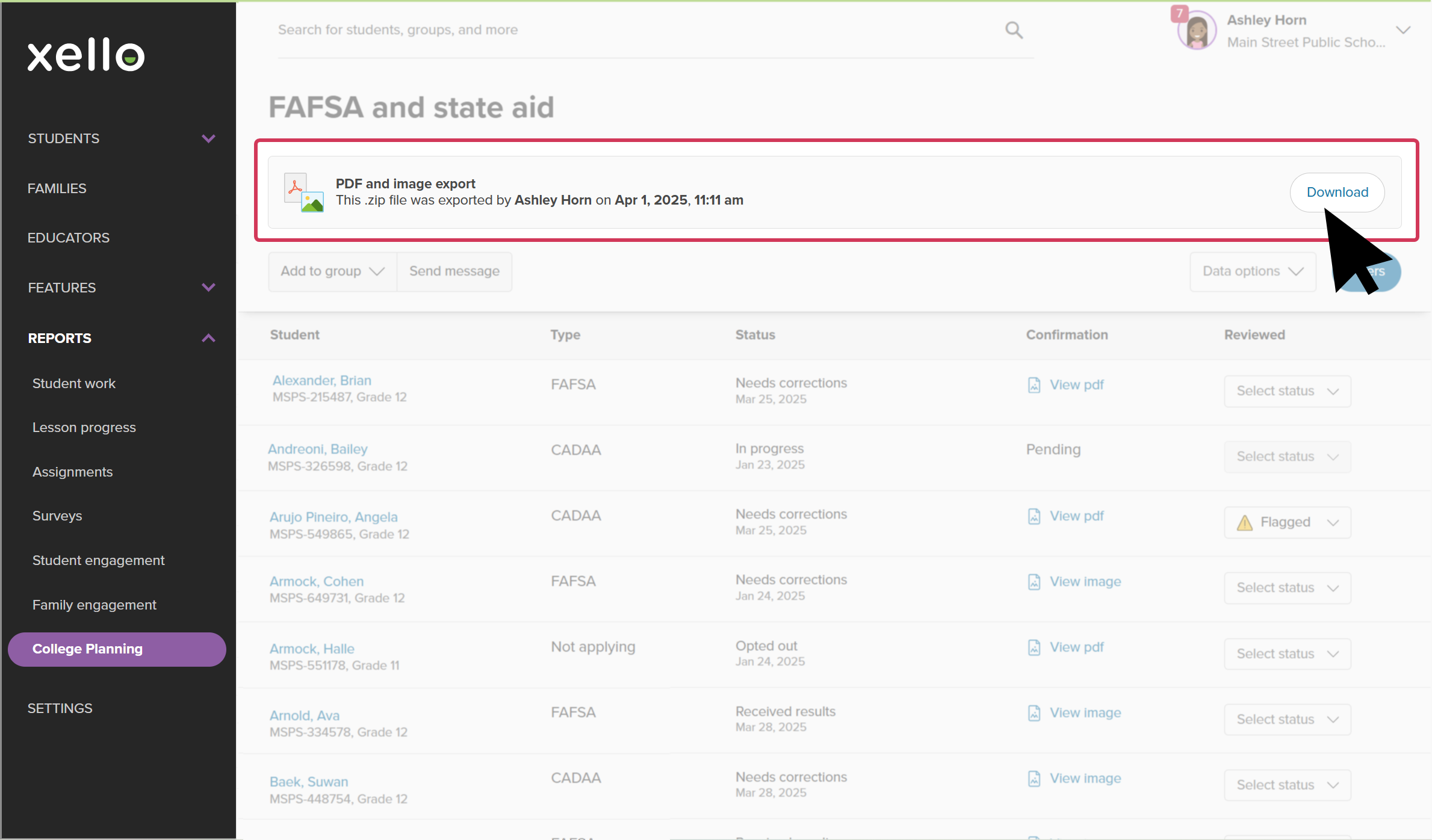Open the Add to group dropdown
Screen dimensions: 1432x840
point(332,271)
